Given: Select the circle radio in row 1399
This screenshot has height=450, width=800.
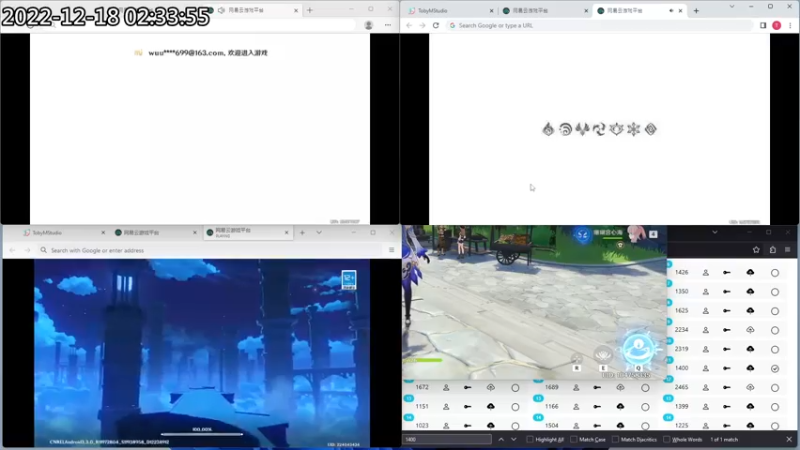Looking at the screenshot, I should click(x=774, y=407).
